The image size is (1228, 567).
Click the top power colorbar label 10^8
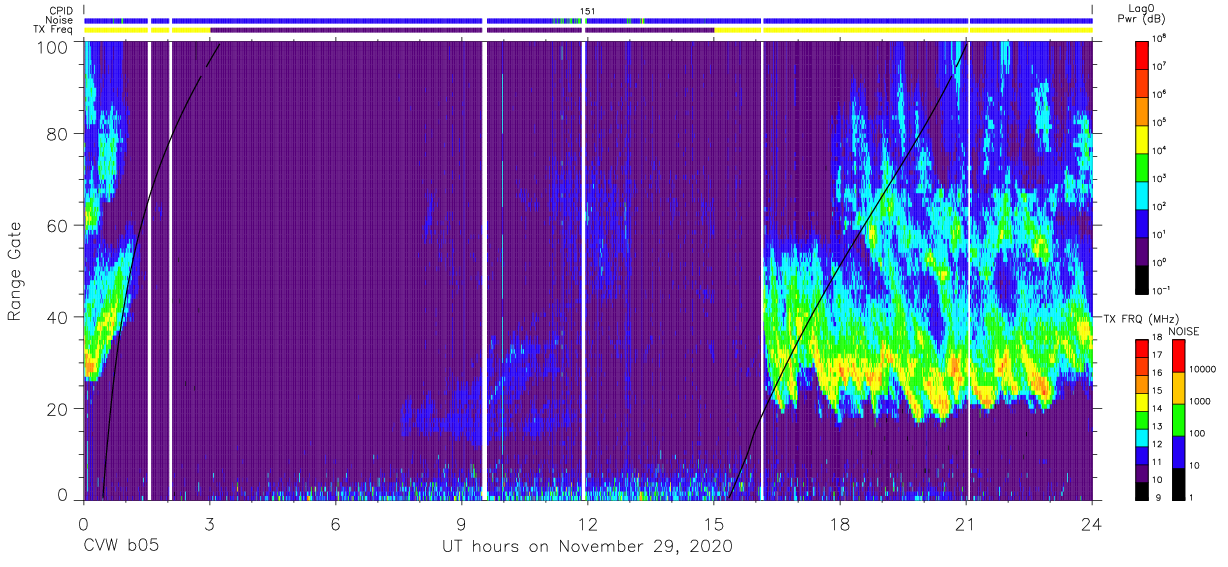pyautogui.click(x=1159, y=38)
